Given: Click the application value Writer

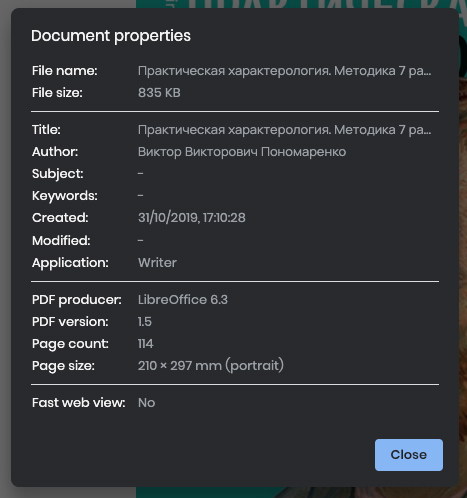Looking at the screenshot, I should [157, 263].
